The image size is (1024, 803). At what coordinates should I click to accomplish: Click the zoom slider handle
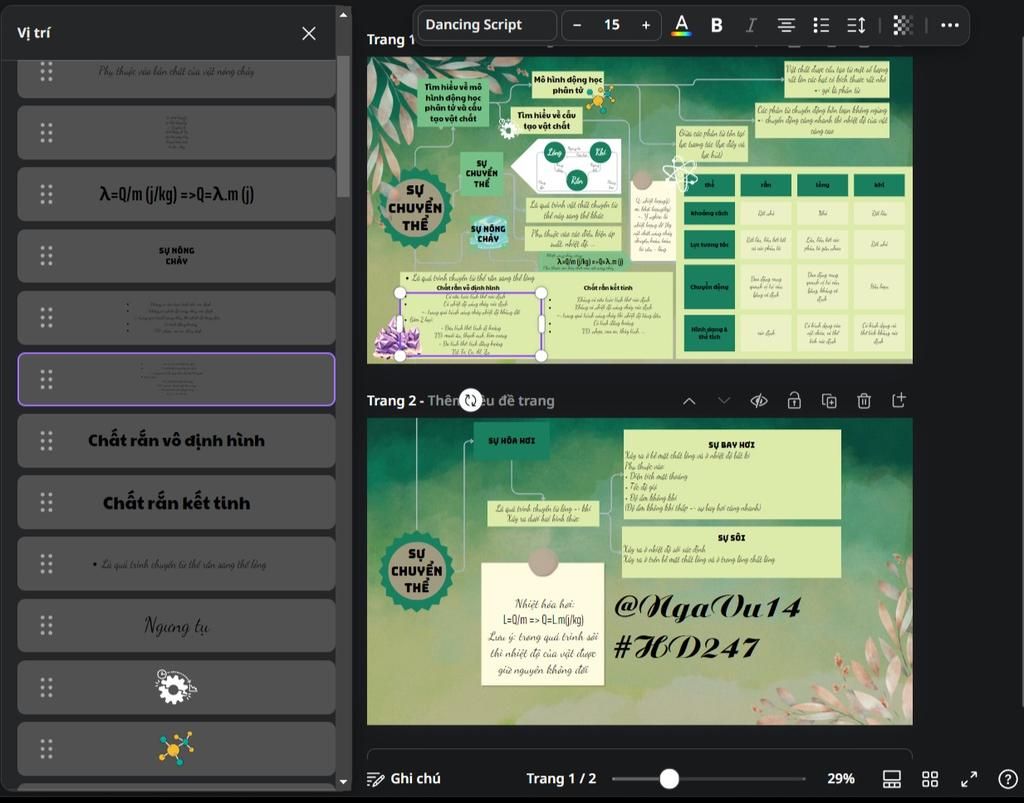click(x=669, y=778)
